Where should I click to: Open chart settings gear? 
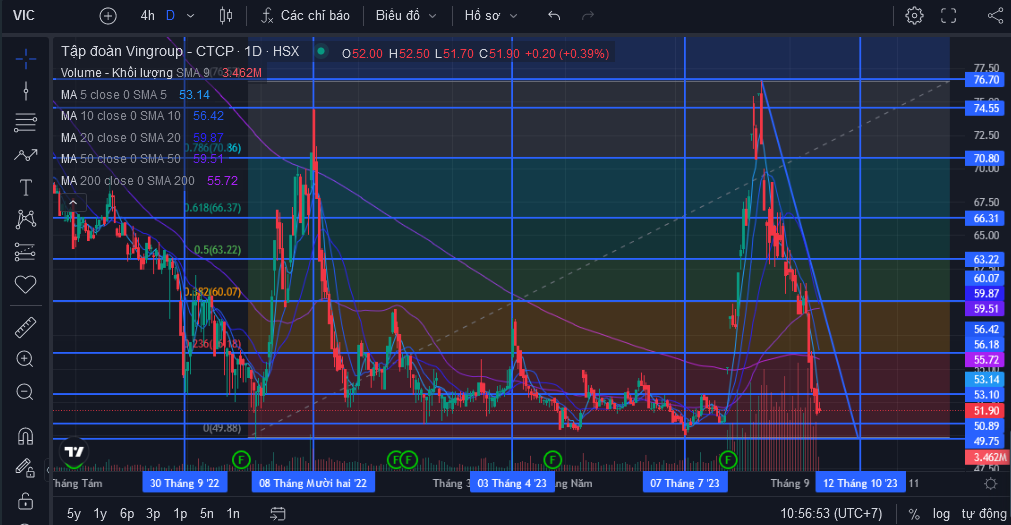click(914, 15)
